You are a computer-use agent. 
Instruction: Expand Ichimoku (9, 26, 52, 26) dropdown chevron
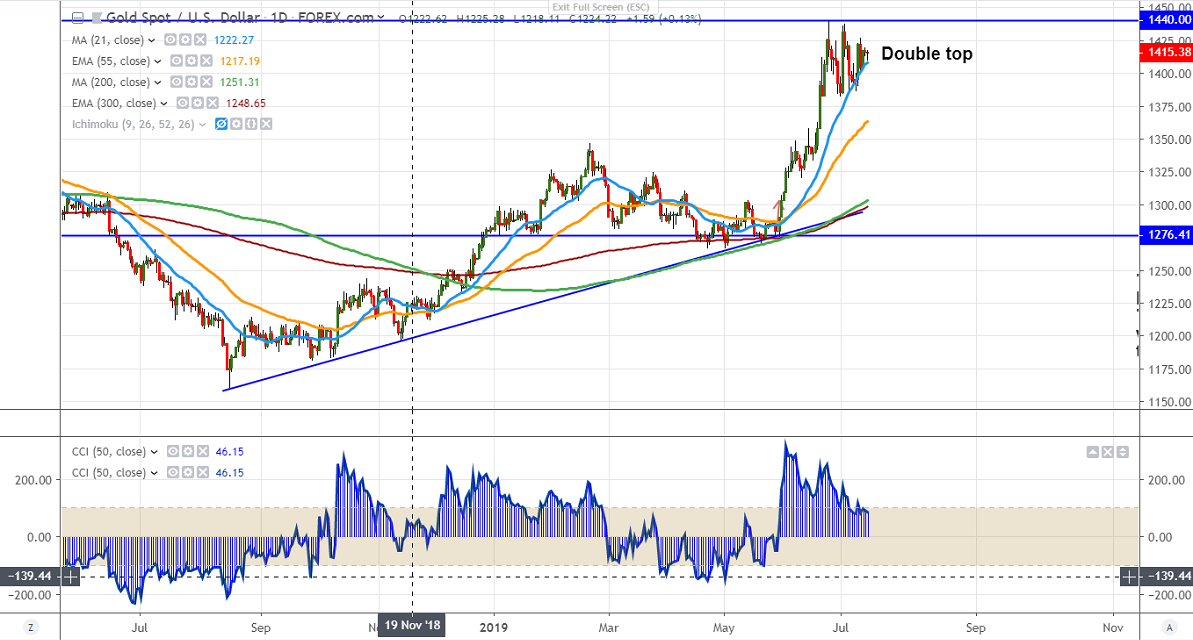pyautogui.click(x=202, y=125)
